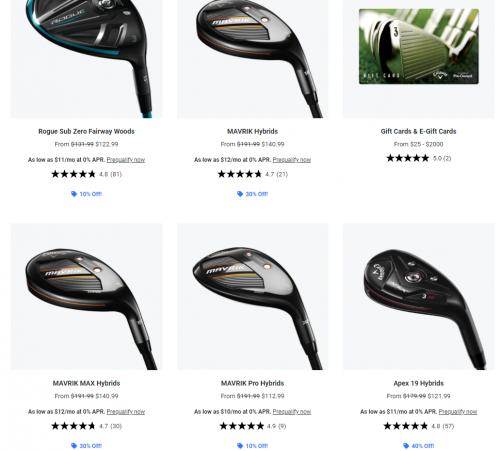Open the MAVRIK MAX Hybrids club image
Image resolution: width=500 pixels, height=451 pixels.
pyautogui.click(x=86, y=296)
